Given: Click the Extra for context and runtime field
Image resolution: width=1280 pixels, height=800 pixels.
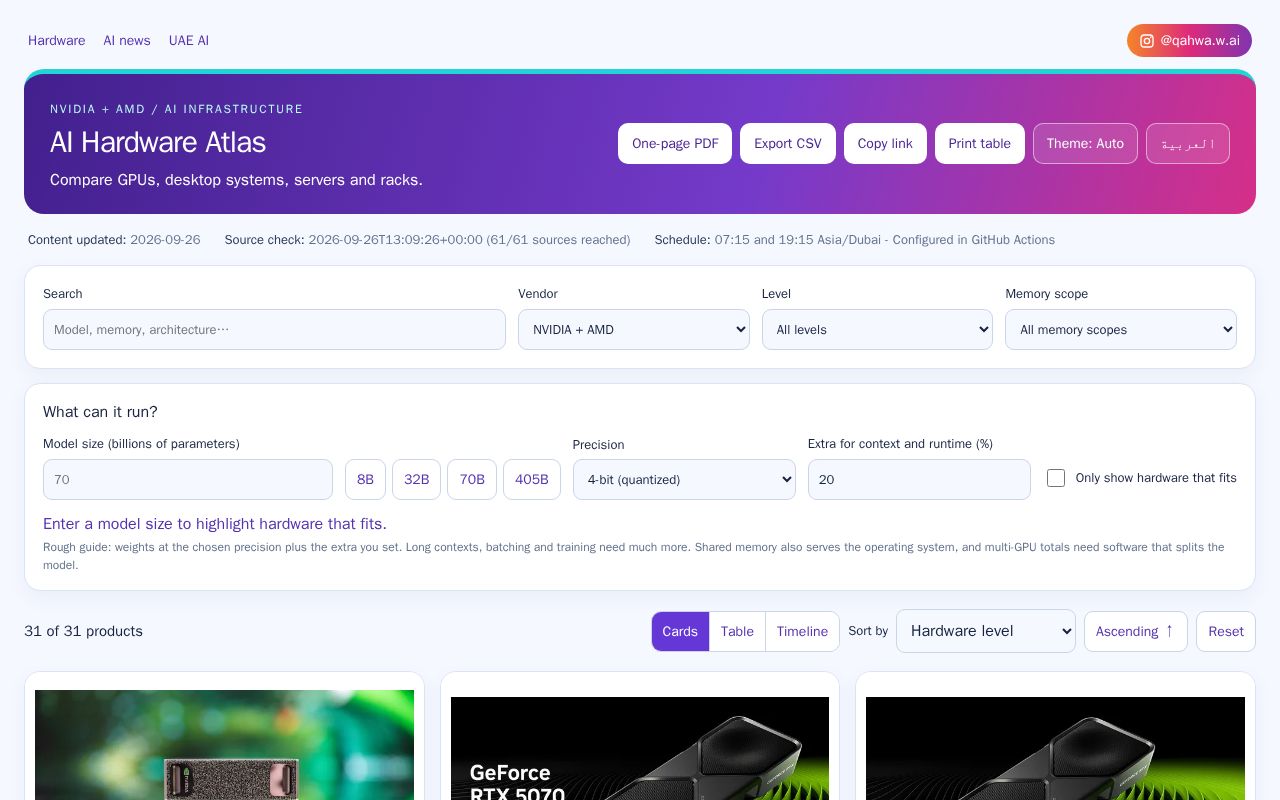Looking at the screenshot, I should click(919, 479).
